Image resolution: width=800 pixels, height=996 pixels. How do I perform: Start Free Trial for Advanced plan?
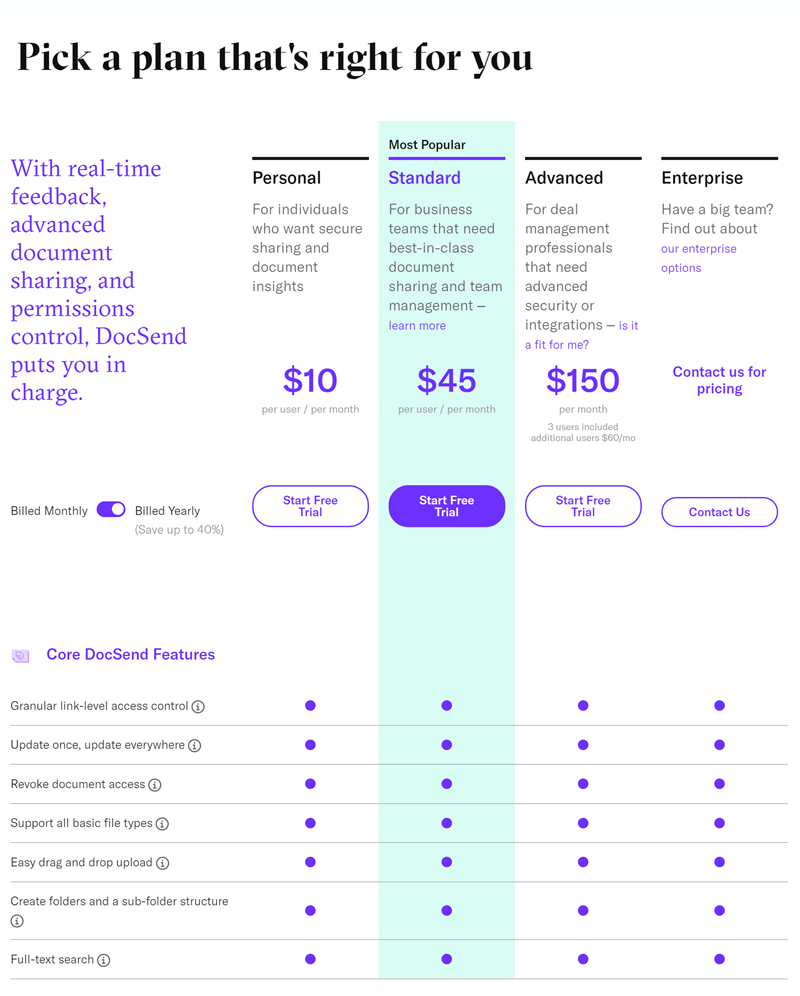pyautogui.click(x=583, y=506)
